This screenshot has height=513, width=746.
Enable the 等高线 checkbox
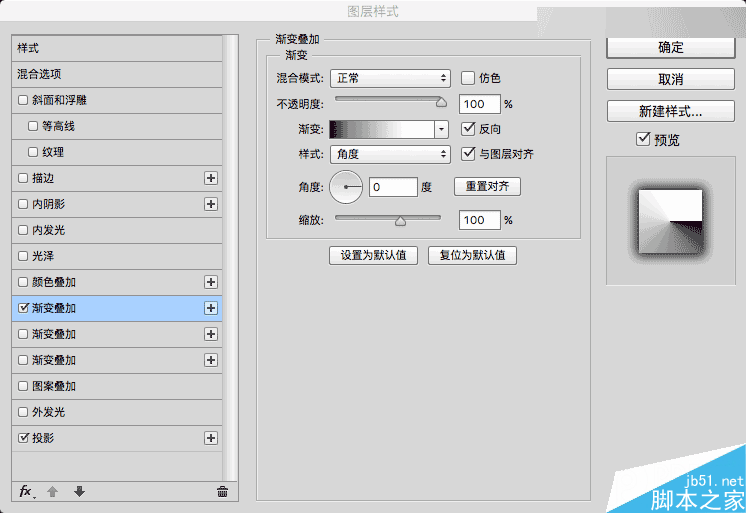33,126
